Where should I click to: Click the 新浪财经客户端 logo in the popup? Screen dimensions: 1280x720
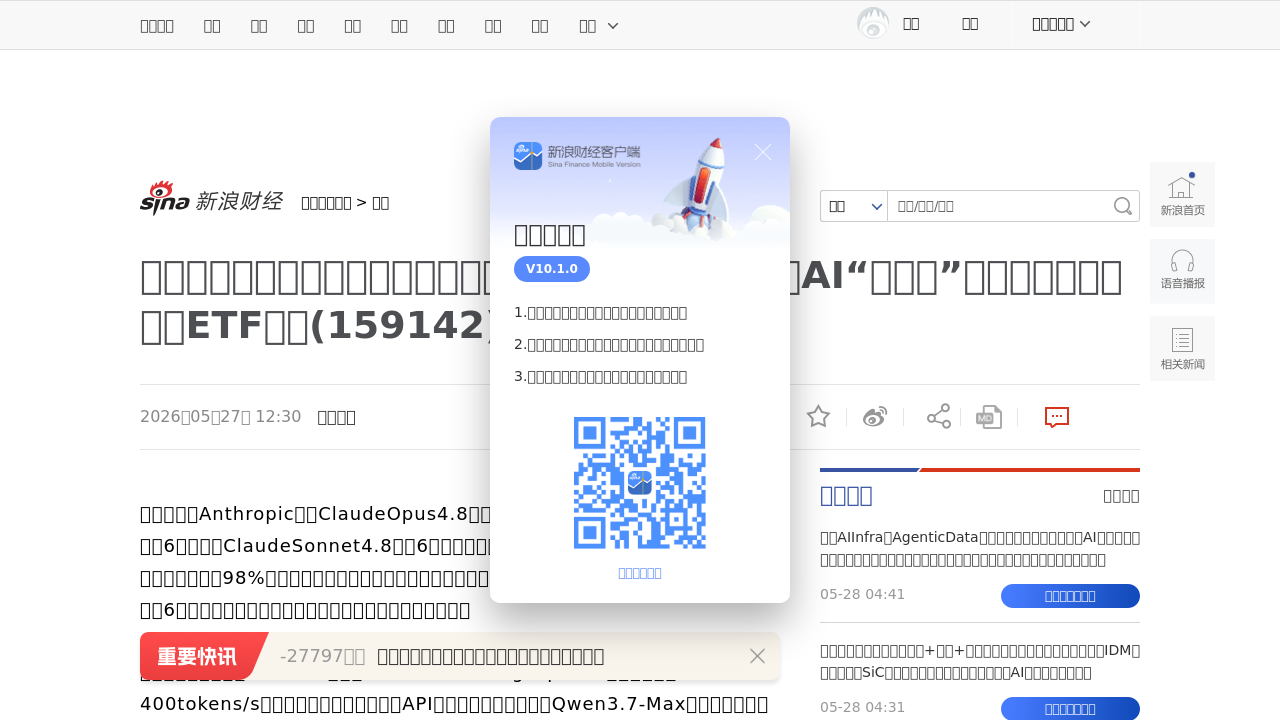coord(577,156)
